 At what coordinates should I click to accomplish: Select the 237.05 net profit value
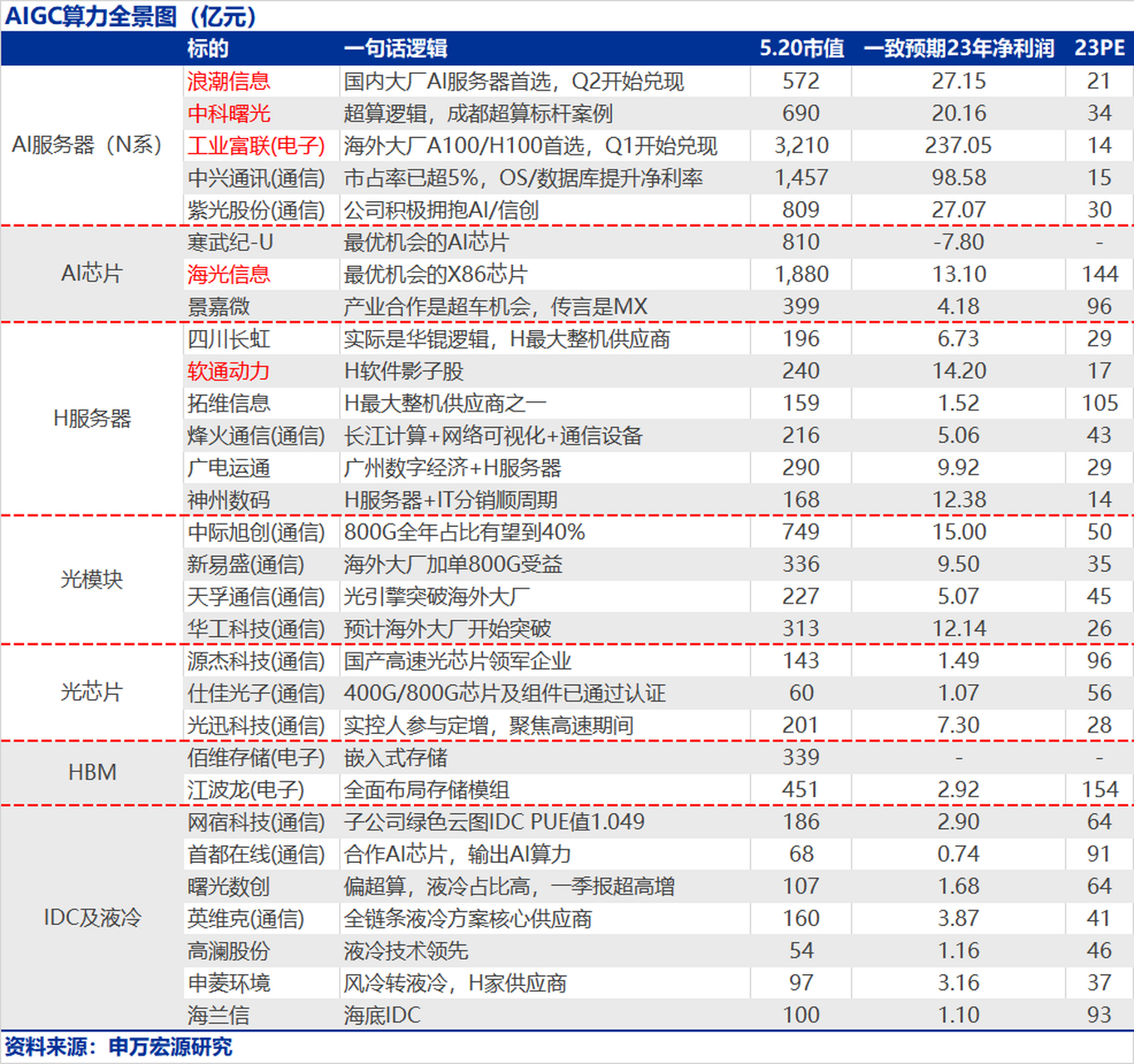pyautogui.click(x=959, y=146)
